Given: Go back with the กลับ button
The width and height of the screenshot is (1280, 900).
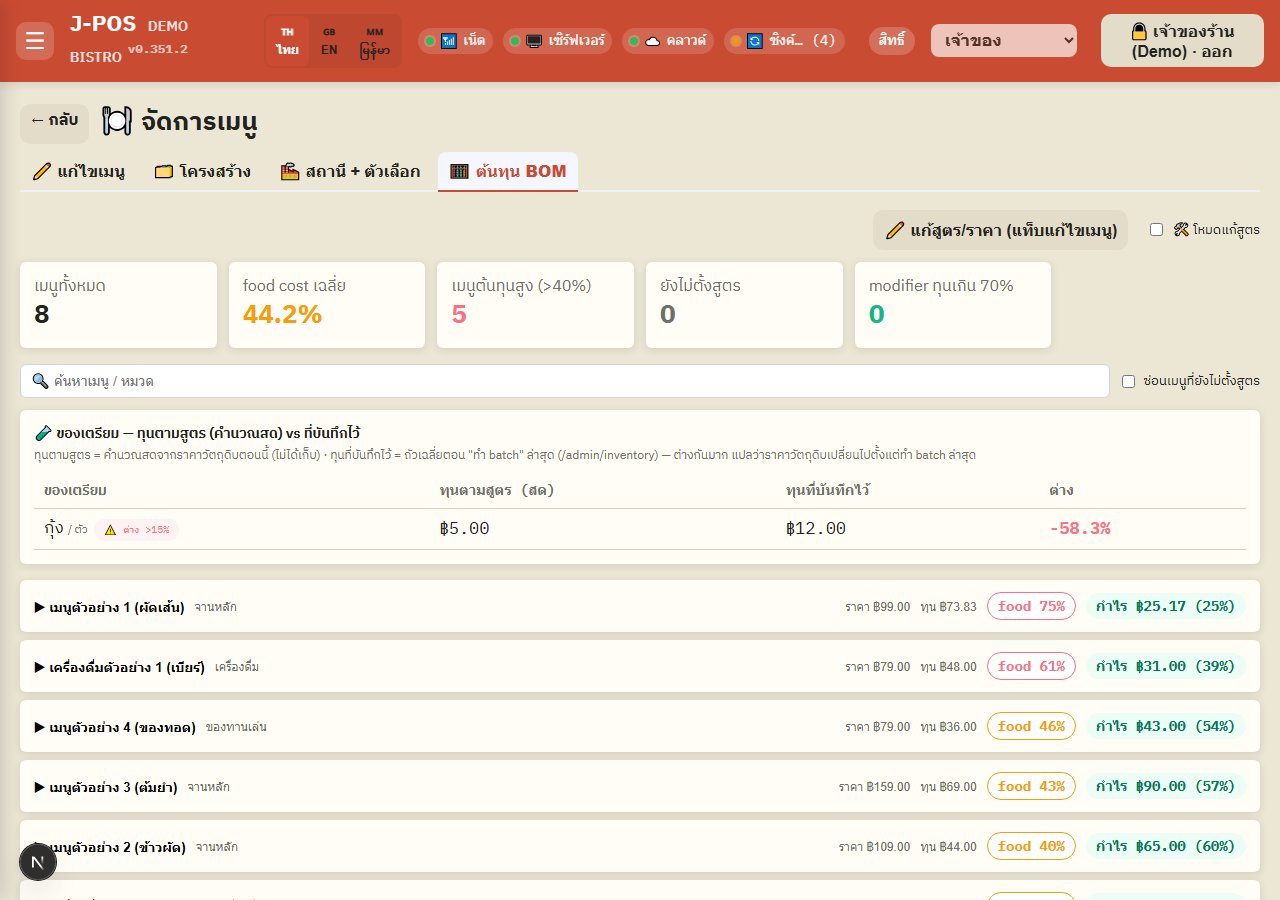Looking at the screenshot, I should [54, 121].
